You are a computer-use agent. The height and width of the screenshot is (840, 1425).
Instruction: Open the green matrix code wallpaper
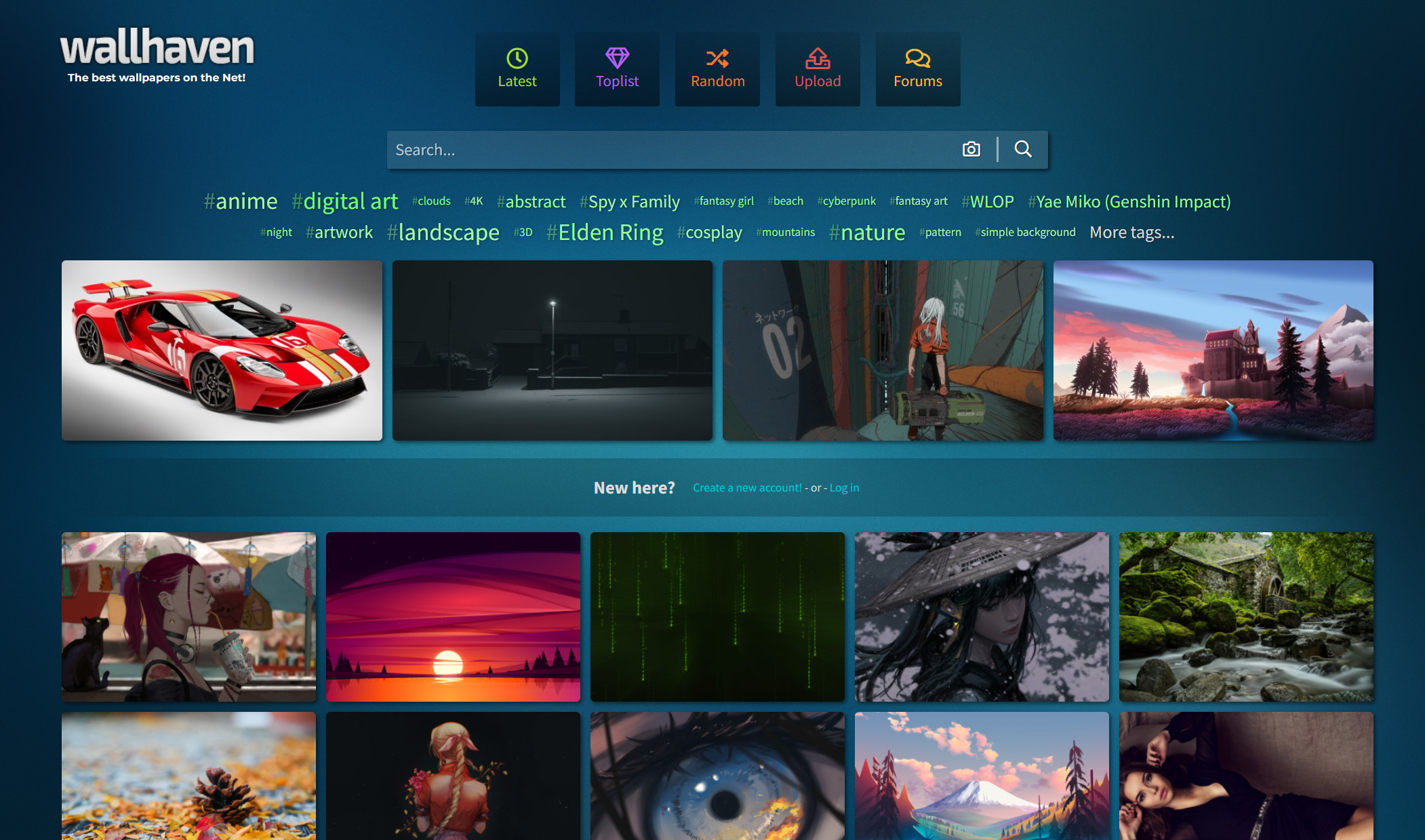pos(717,616)
